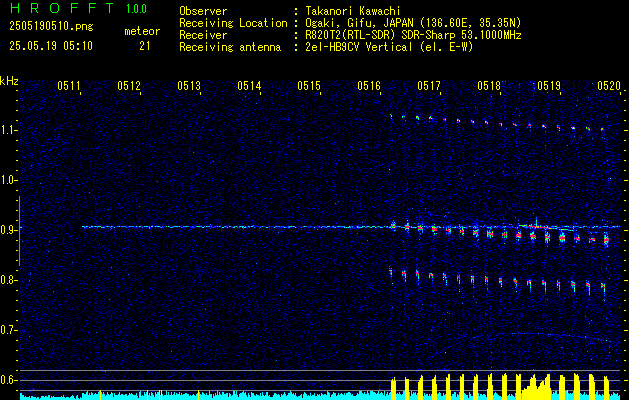
Task: Click the Receiving Location label
Action: click(x=233, y=23)
